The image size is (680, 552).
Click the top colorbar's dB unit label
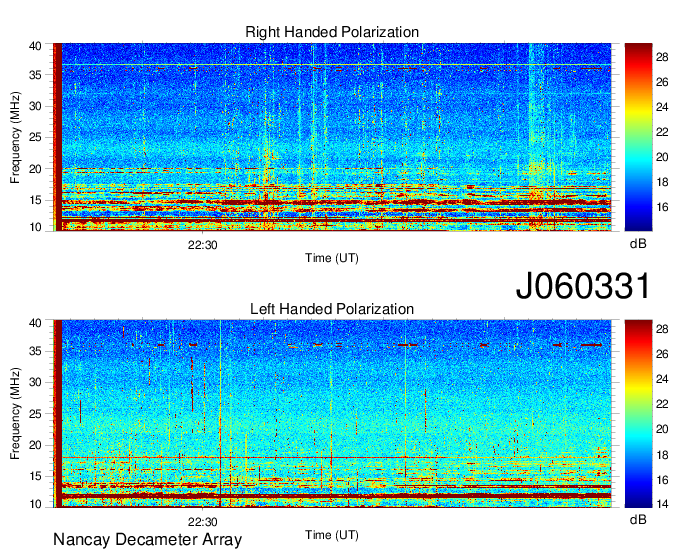(638, 244)
